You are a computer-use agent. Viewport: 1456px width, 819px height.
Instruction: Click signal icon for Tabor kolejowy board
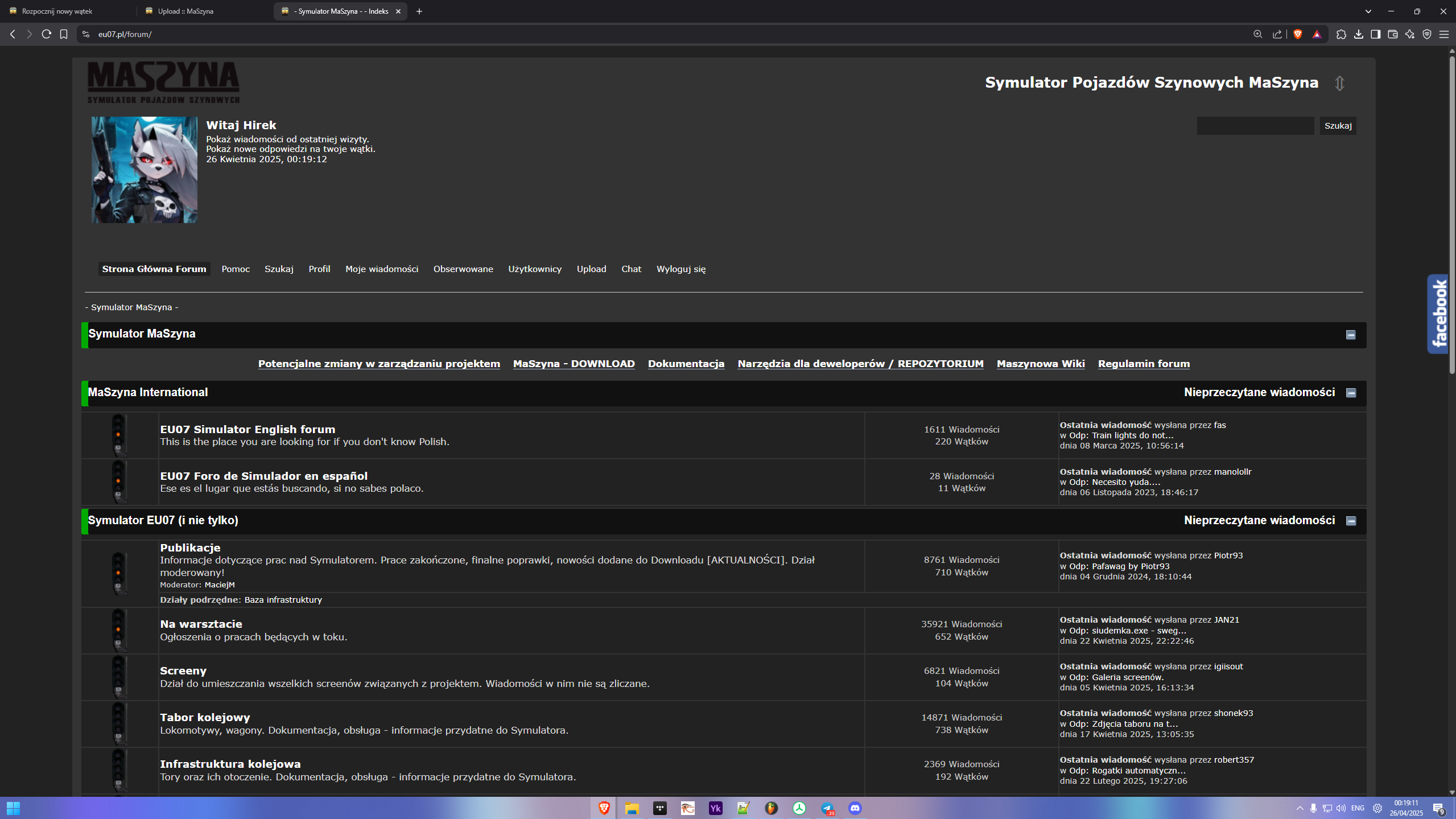(x=118, y=724)
